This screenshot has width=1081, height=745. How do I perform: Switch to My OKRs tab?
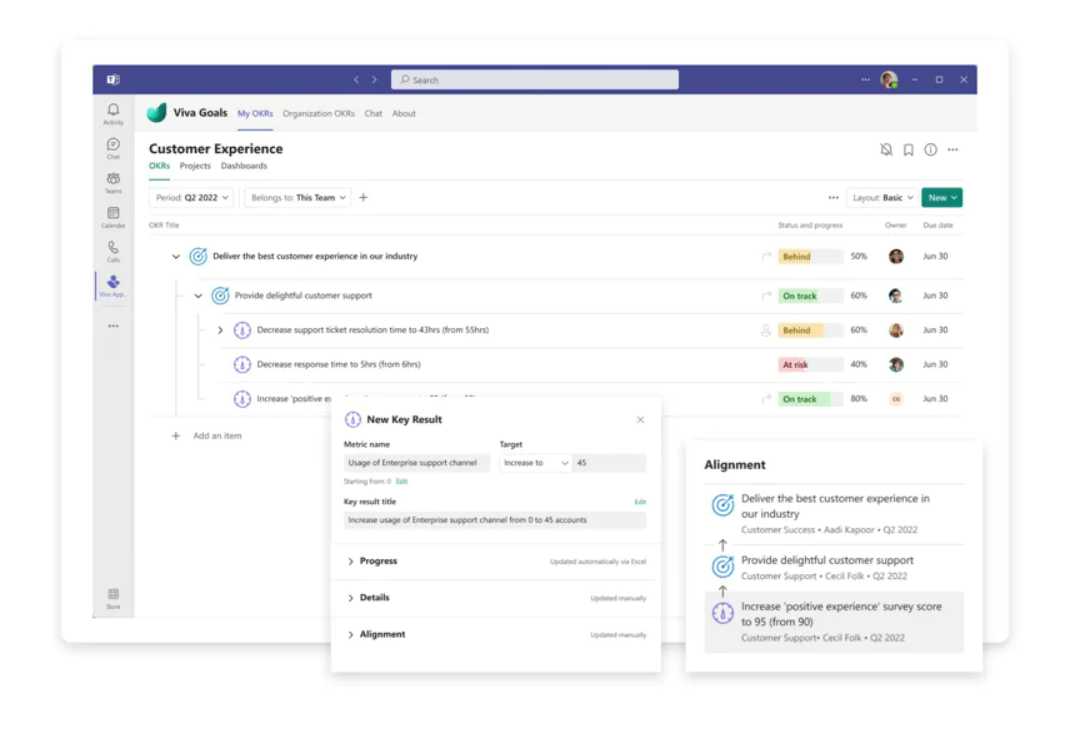(255, 114)
